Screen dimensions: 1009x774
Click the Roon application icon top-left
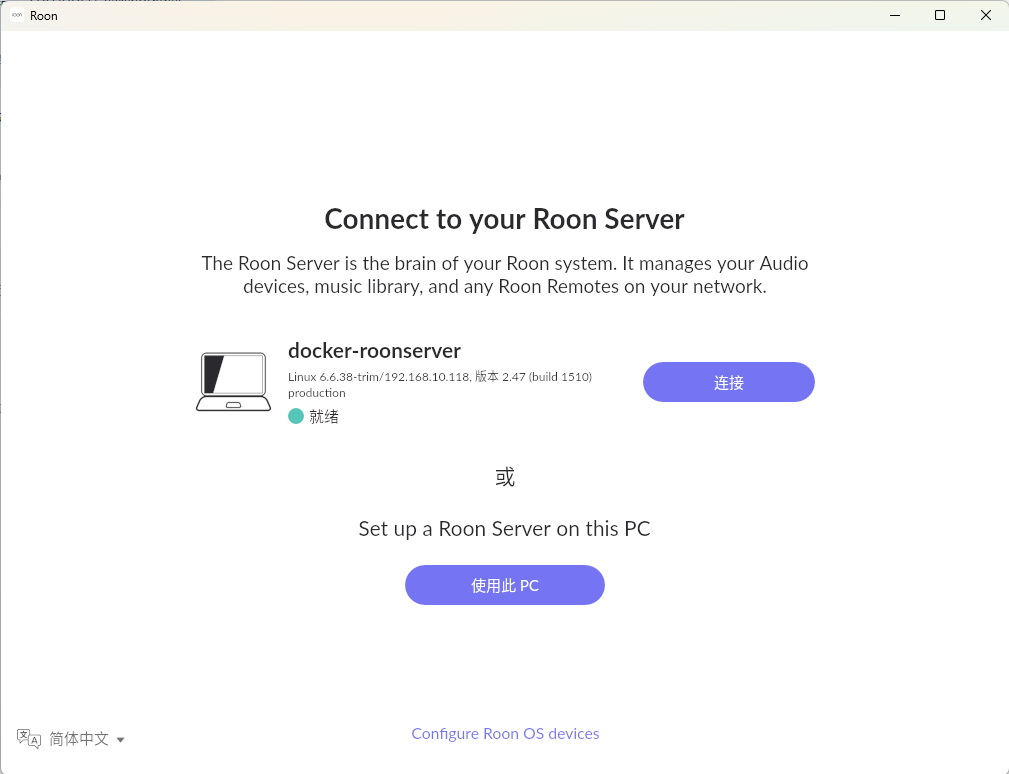15,15
